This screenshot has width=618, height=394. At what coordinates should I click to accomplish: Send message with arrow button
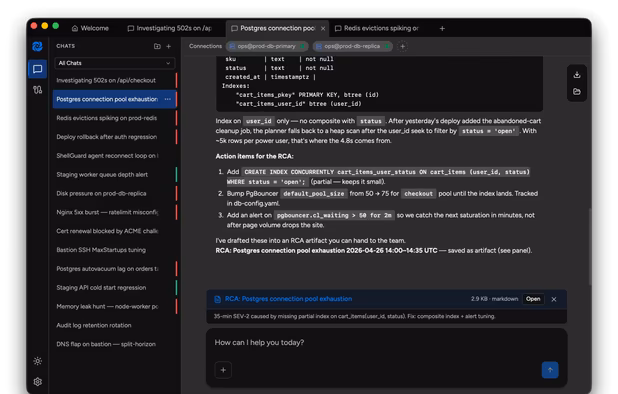point(550,370)
